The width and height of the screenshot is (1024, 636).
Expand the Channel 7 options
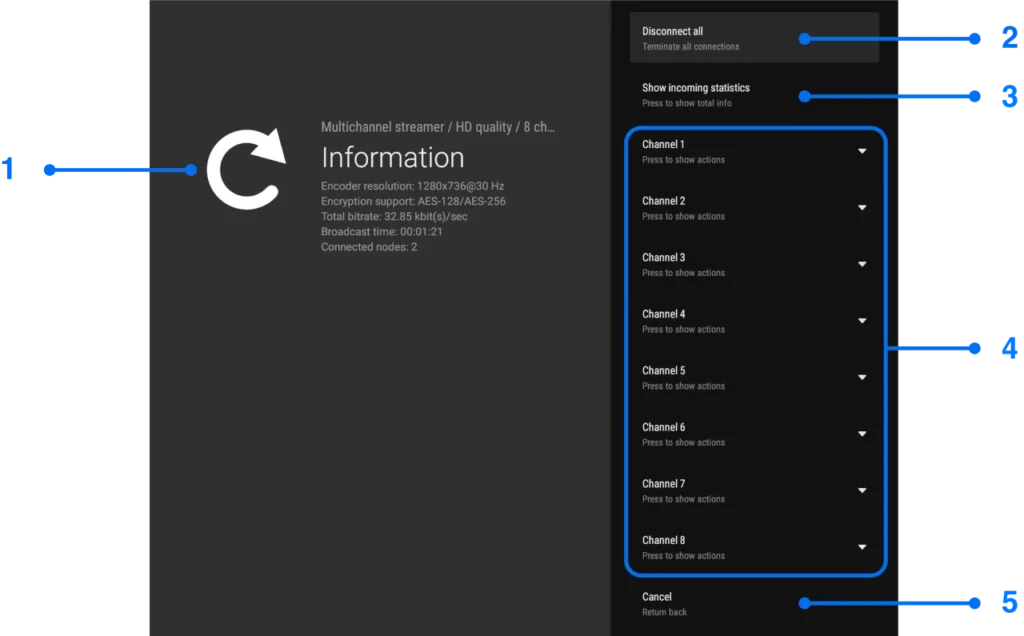pyautogui.click(x=862, y=490)
